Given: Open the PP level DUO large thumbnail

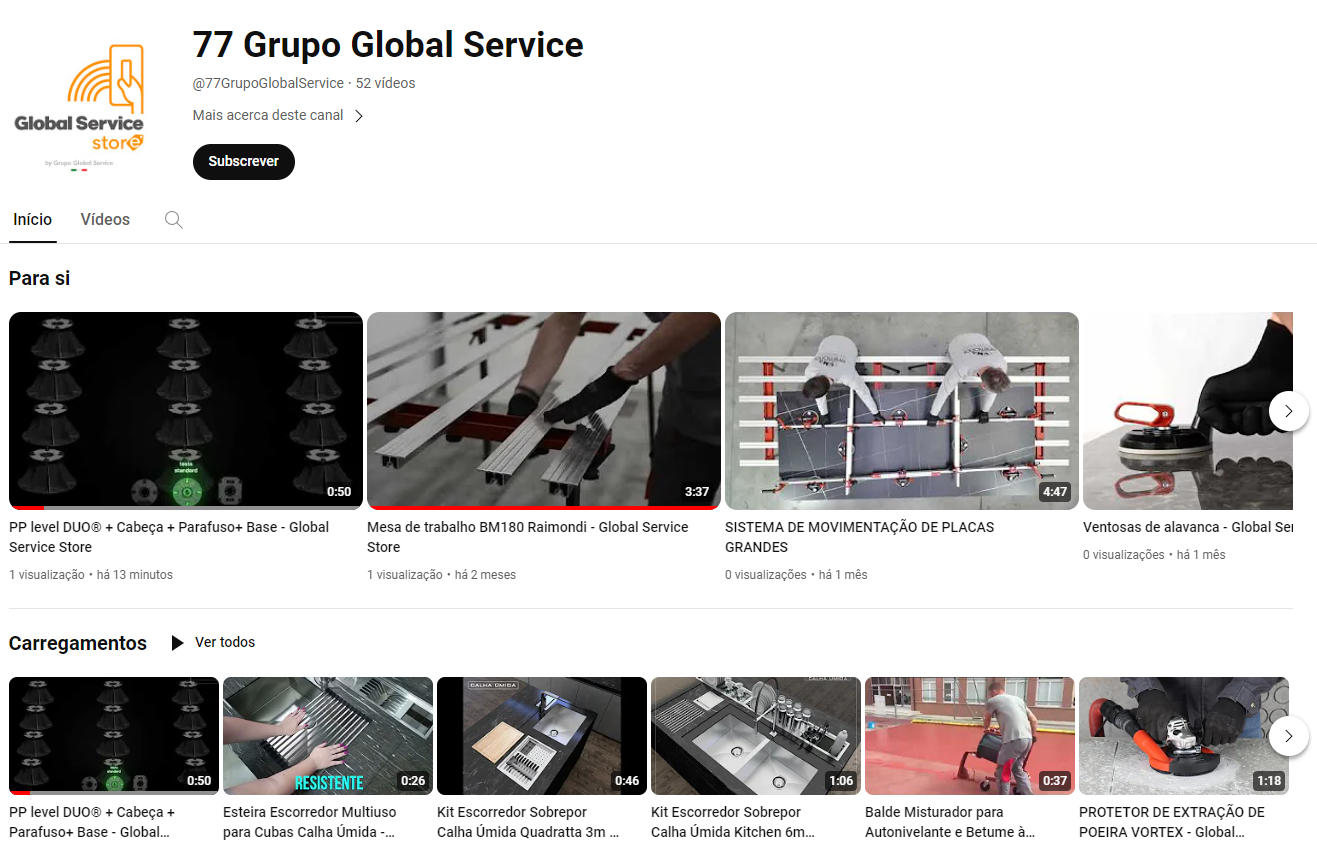Looking at the screenshot, I should (185, 410).
